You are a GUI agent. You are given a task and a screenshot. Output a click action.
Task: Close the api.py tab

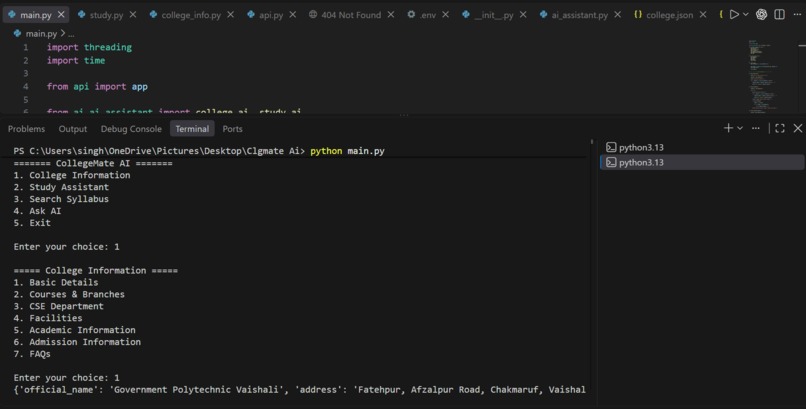[292, 15]
